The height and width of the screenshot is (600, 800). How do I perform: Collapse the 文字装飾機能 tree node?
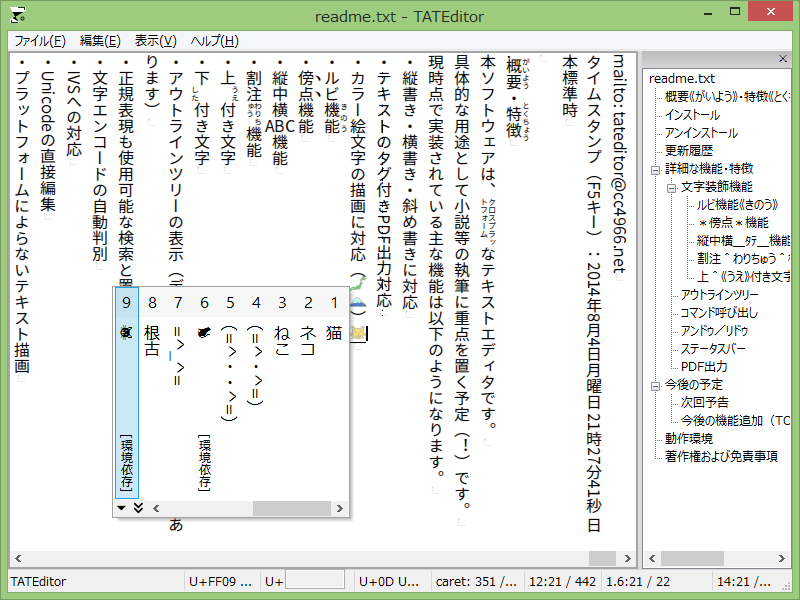[x=671, y=188]
